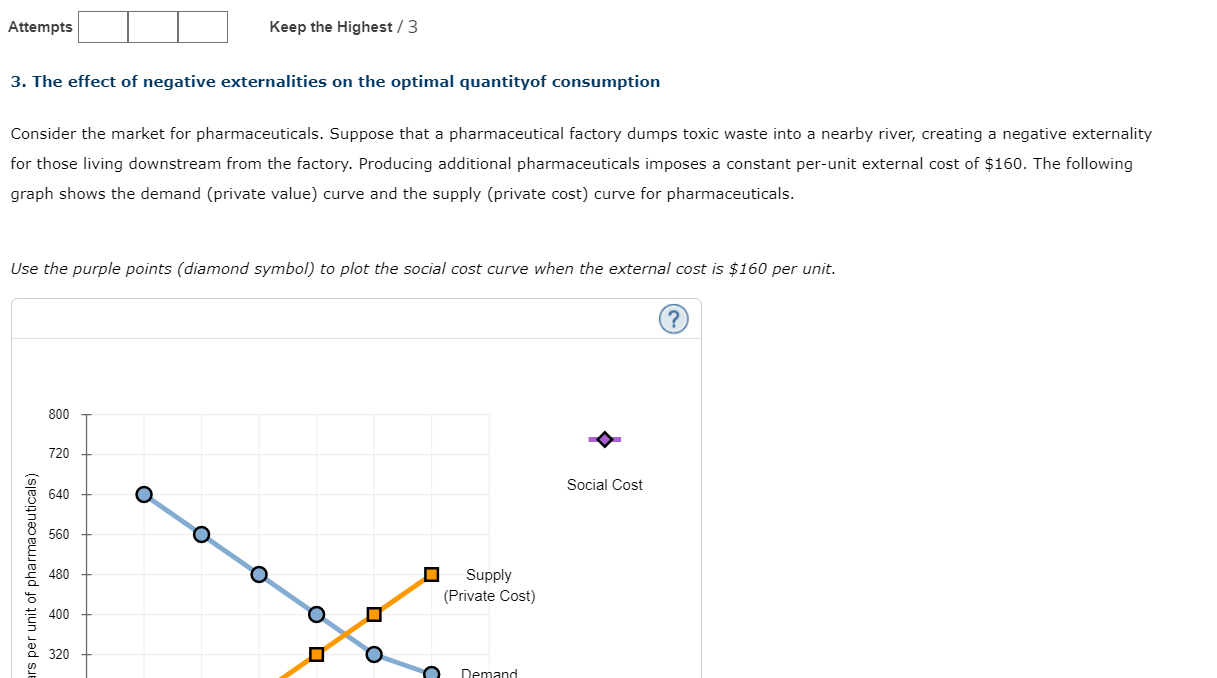Viewport: 1217px width, 678px height.
Task: Click the middle Attempts input box
Action: (152, 27)
